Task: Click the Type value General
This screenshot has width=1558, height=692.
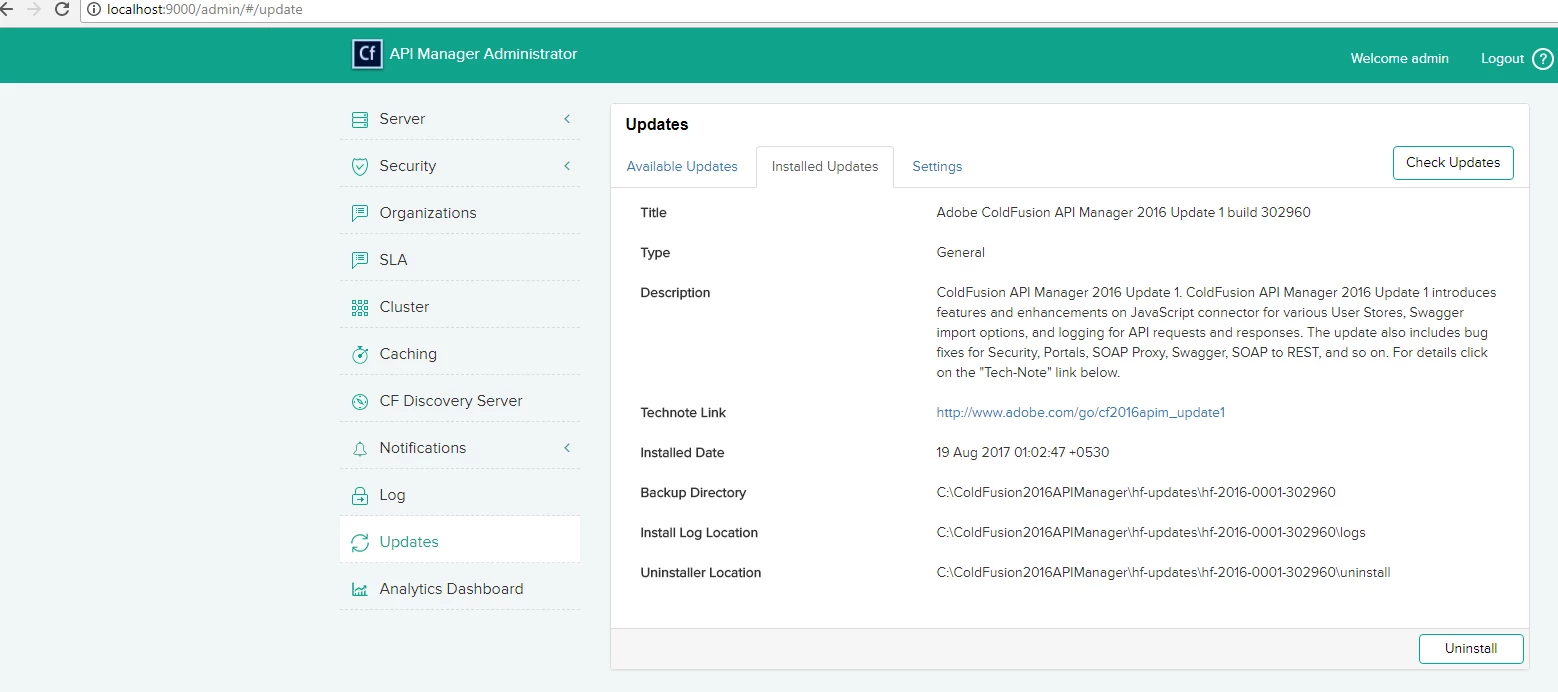Action: (961, 253)
